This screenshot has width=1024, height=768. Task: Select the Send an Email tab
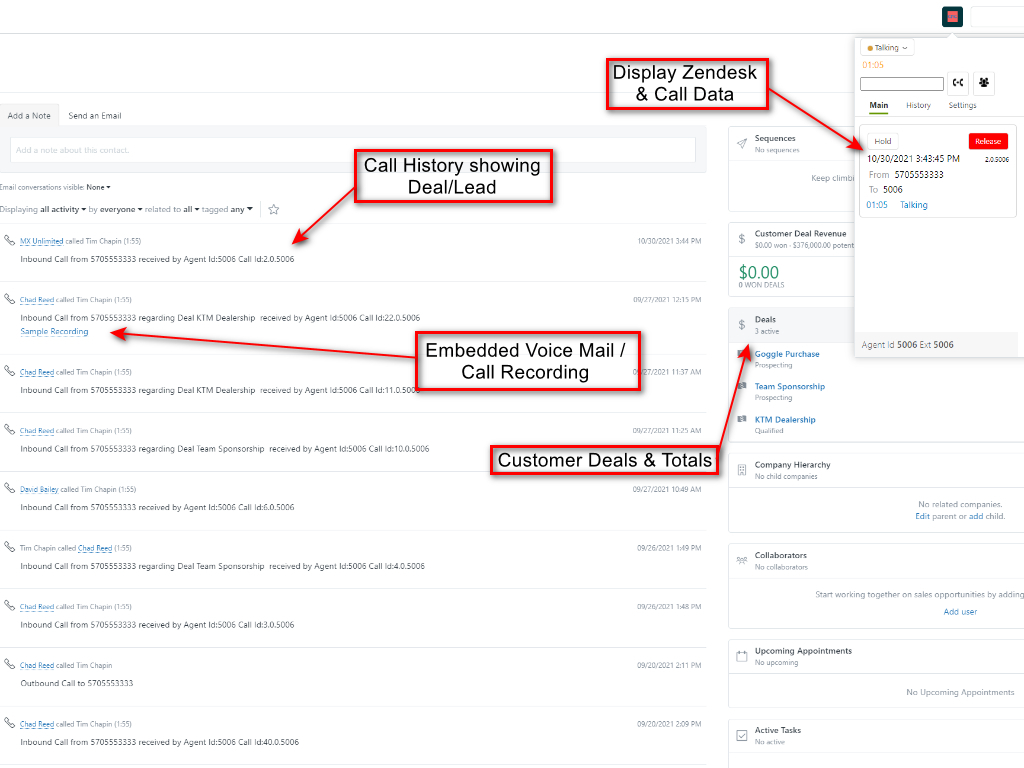[x=95, y=116]
